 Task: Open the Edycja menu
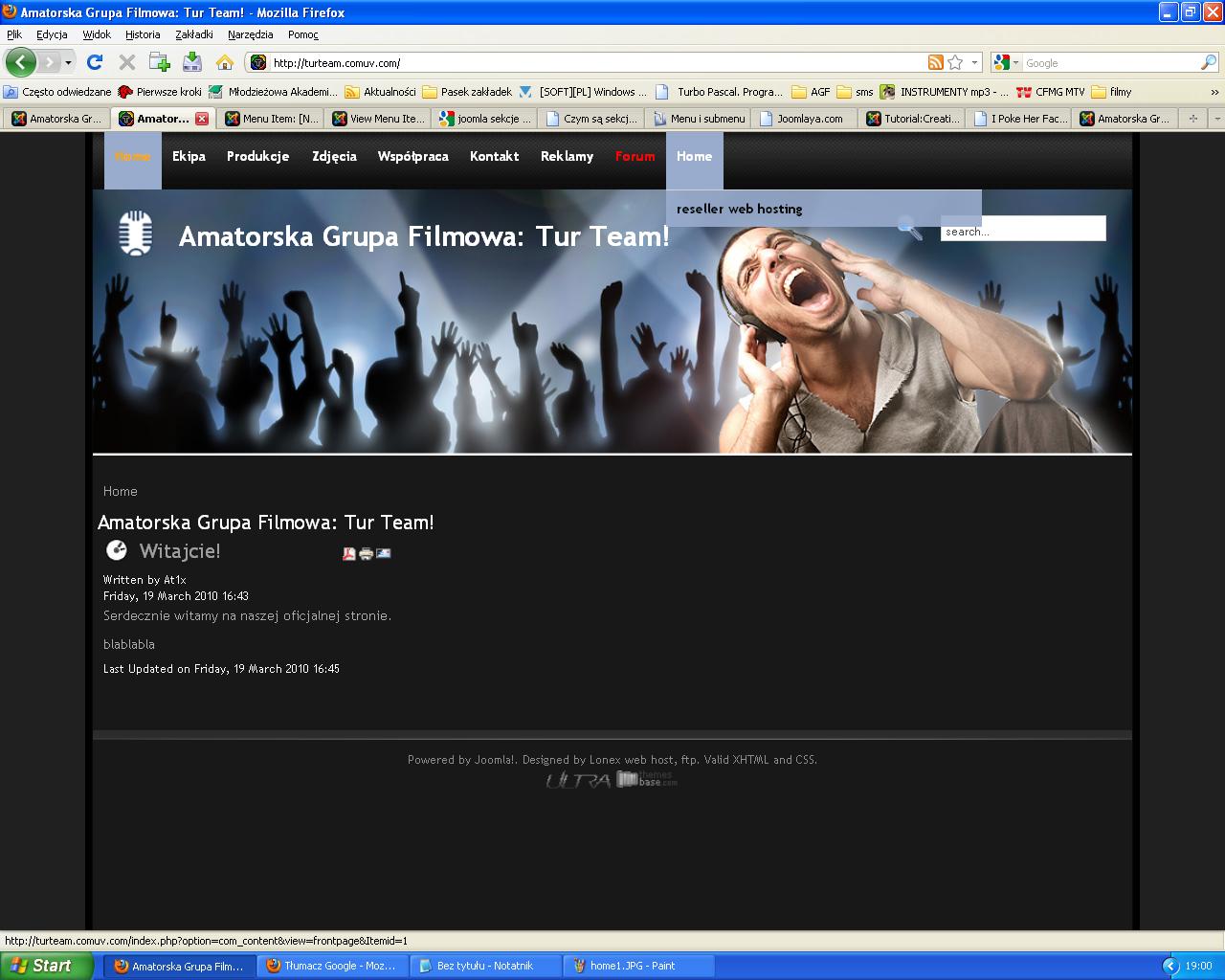point(52,34)
